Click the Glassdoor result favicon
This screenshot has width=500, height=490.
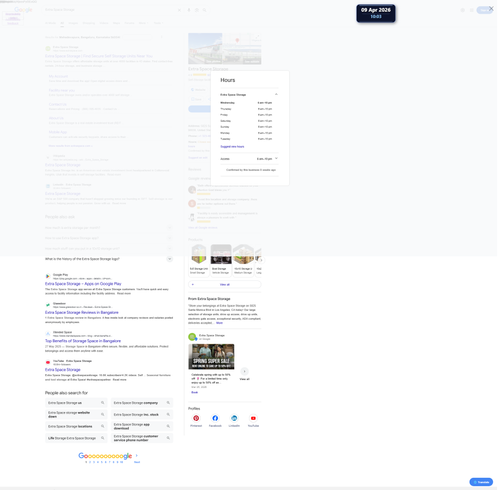48,305
